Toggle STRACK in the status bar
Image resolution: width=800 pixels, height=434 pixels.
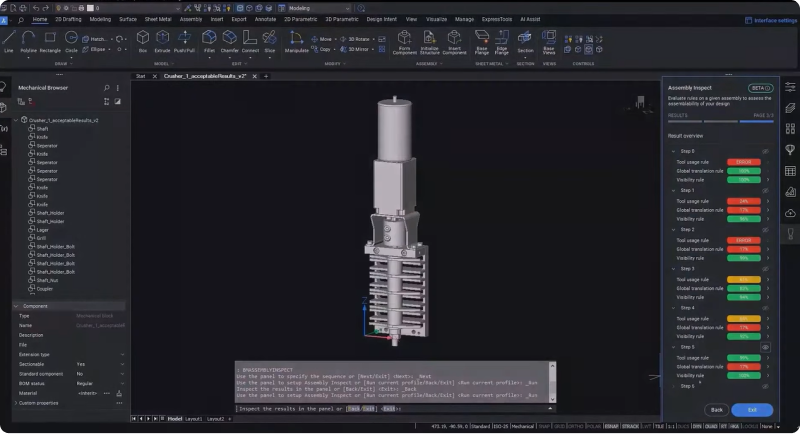pos(630,426)
